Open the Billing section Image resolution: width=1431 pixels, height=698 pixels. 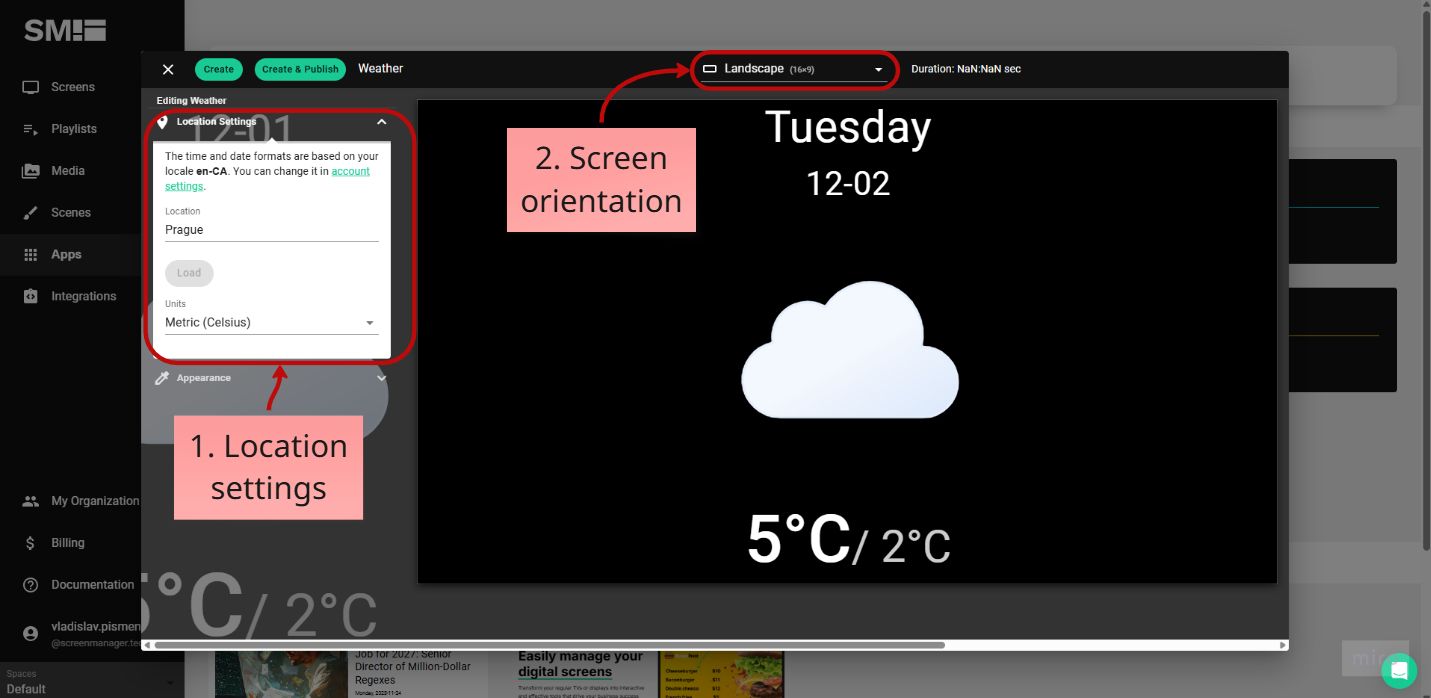click(67, 542)
